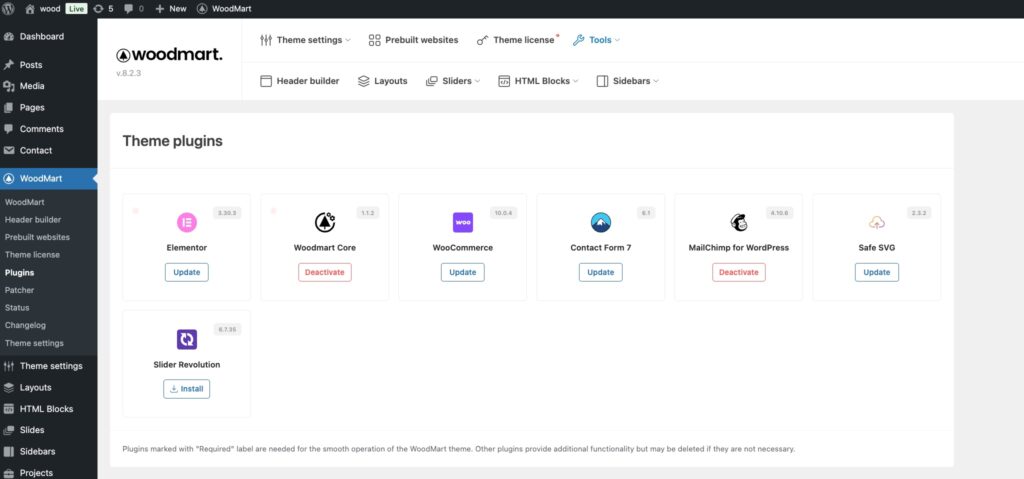The height and width of the screenshot is (479, 1024).
Task: Deactivate Woodmart Core plugin
Action: 325,273
